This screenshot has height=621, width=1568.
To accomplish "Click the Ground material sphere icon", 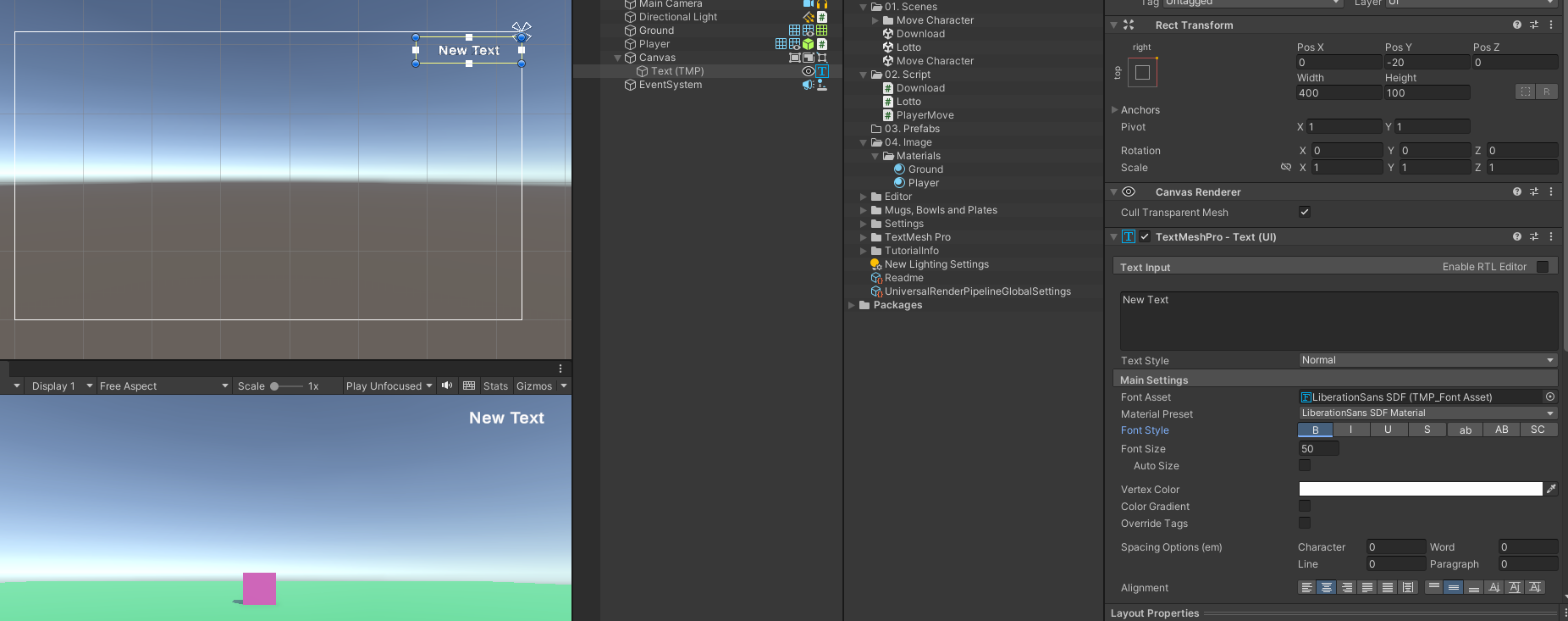I will (900, 169).
